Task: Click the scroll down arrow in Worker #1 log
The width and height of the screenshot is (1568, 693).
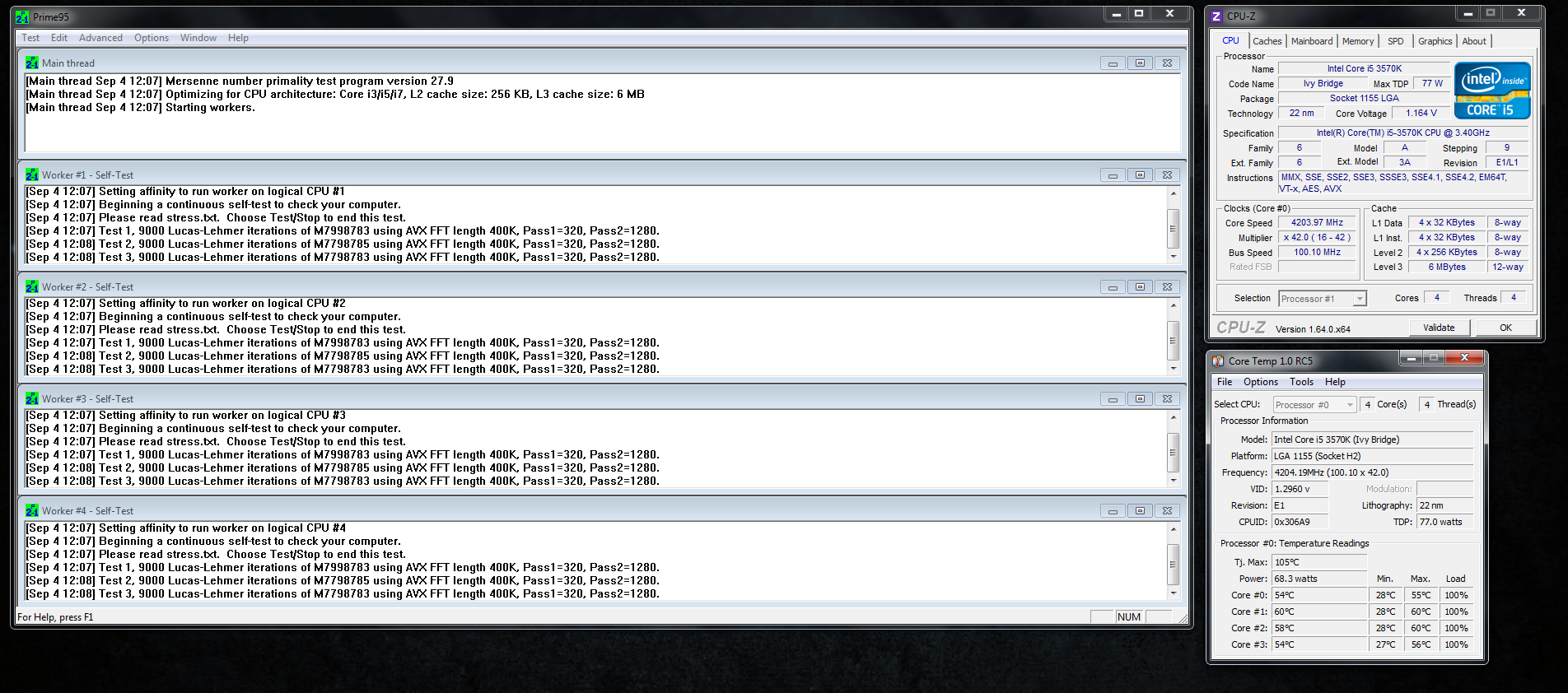Action: tap(1174, 257)
